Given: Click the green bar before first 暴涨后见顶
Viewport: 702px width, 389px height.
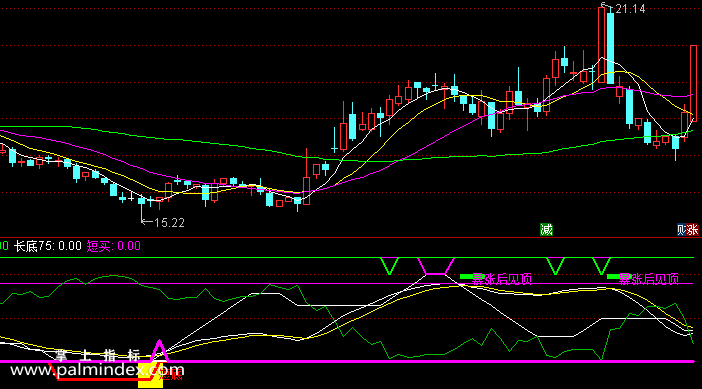Looking at the screenshot, I should (x=466, y=277).
